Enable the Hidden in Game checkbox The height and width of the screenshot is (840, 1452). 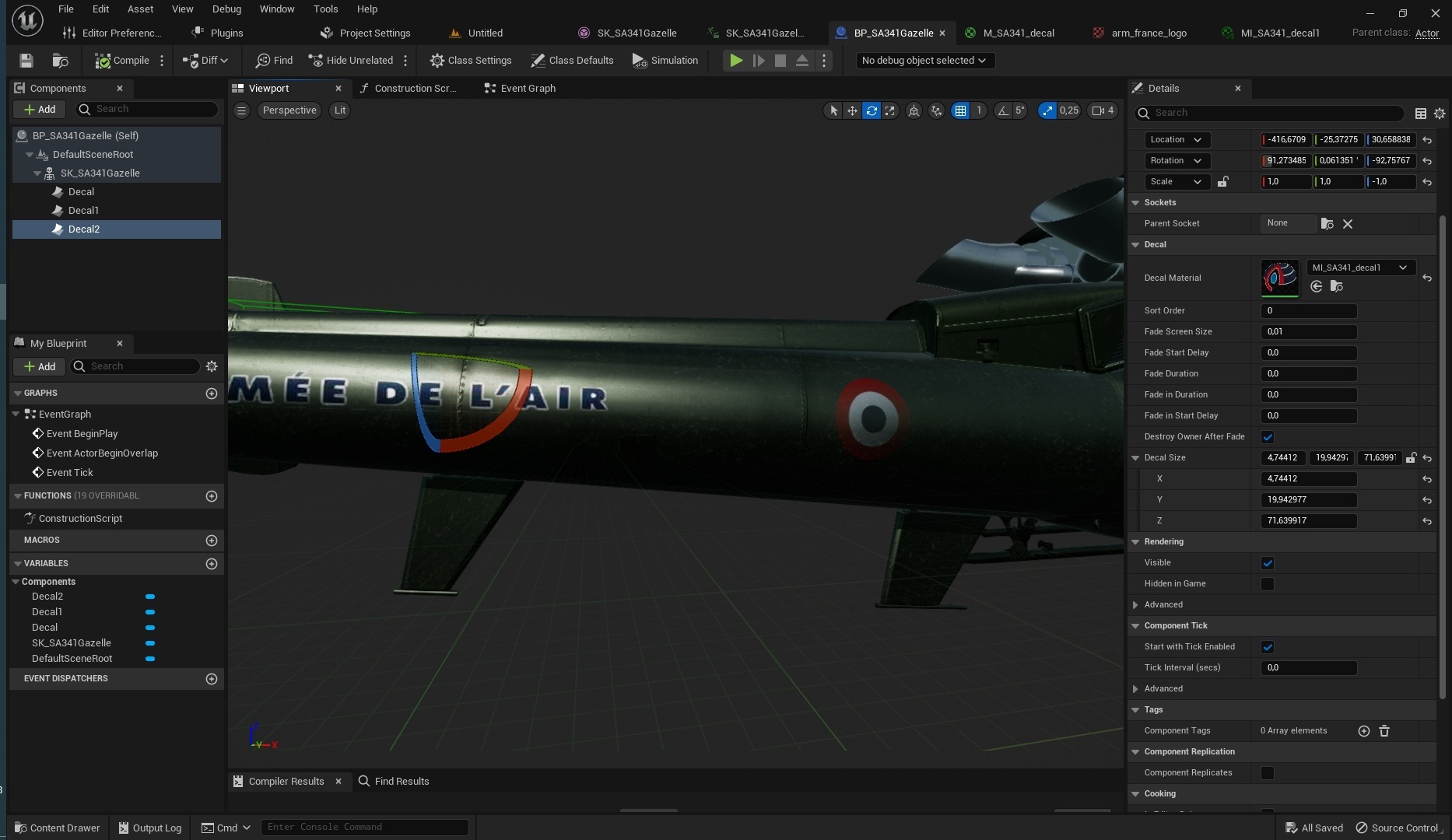1268,584
